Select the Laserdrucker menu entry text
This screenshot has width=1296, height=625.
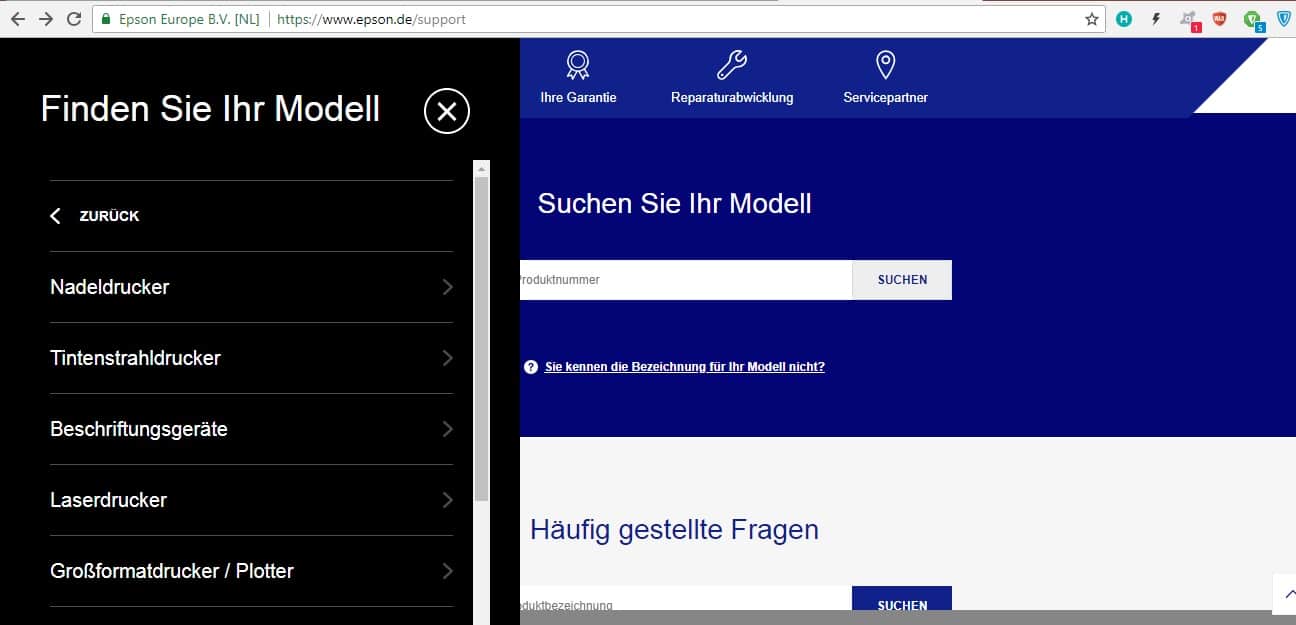pos(108,500)
